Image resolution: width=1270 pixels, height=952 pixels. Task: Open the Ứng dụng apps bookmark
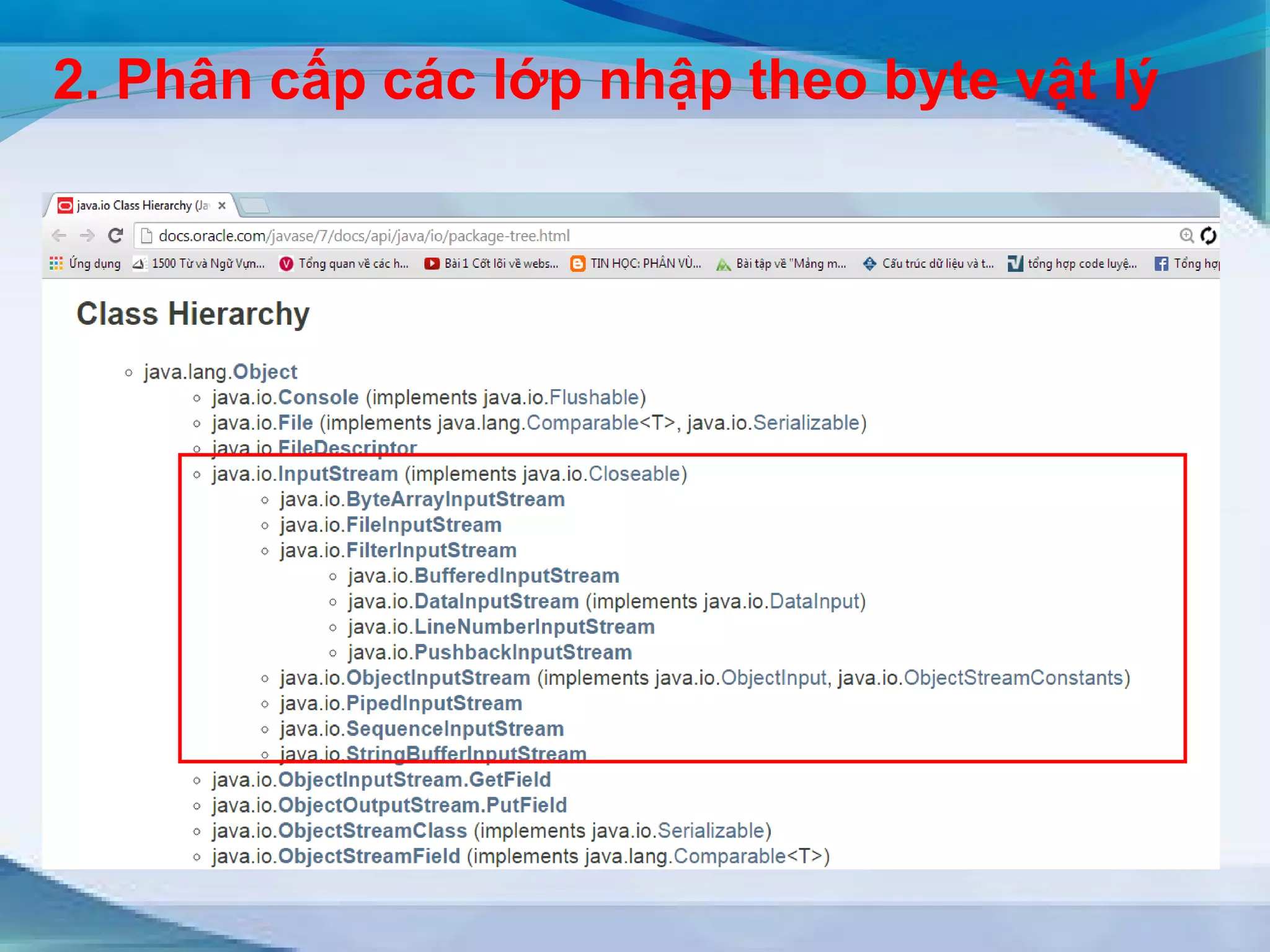[x=86, y=263]
